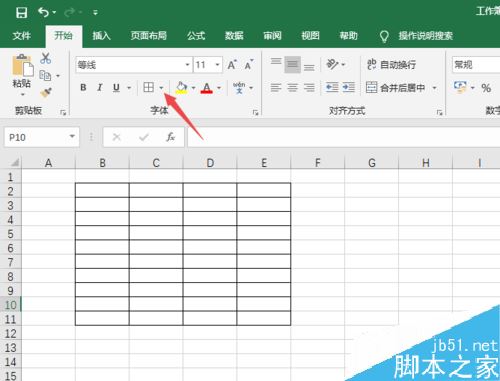Click Merge and Center (合并后居中)
Image resolution: width=500 pixels, height=381 pixels.
coord(396,88)
